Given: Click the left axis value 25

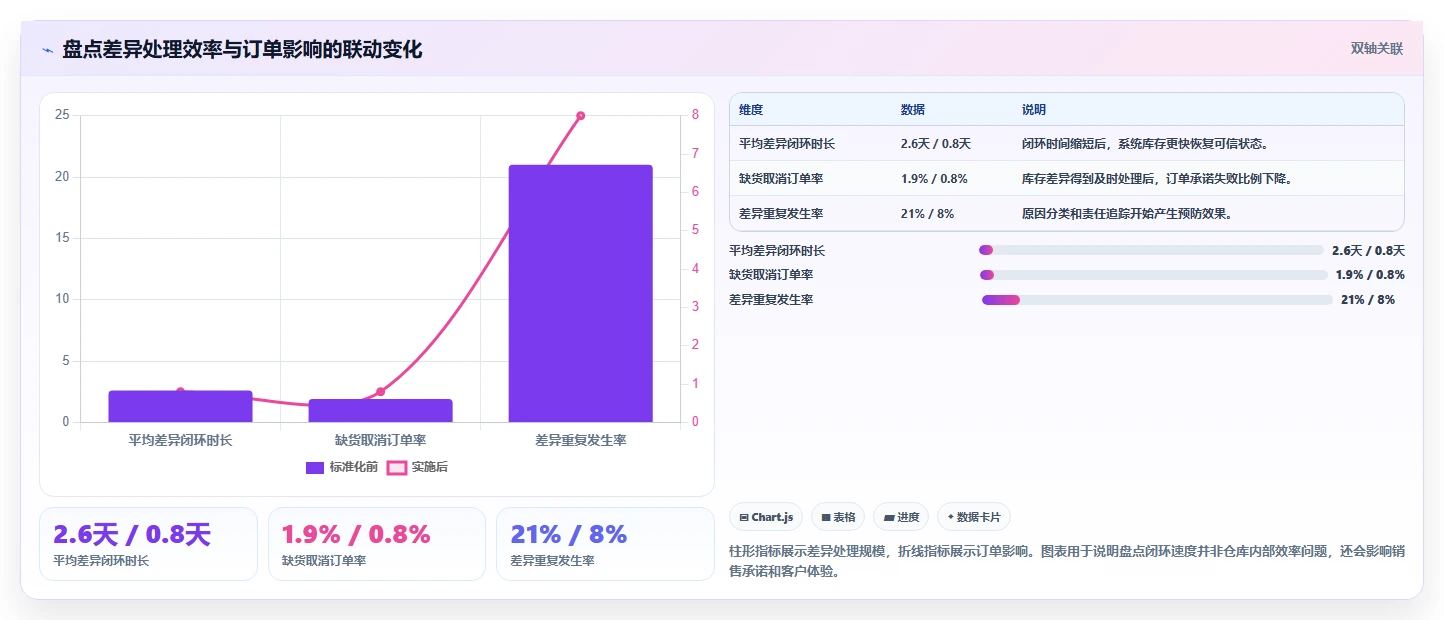Looking at the screenshot, I should [62, 115].
